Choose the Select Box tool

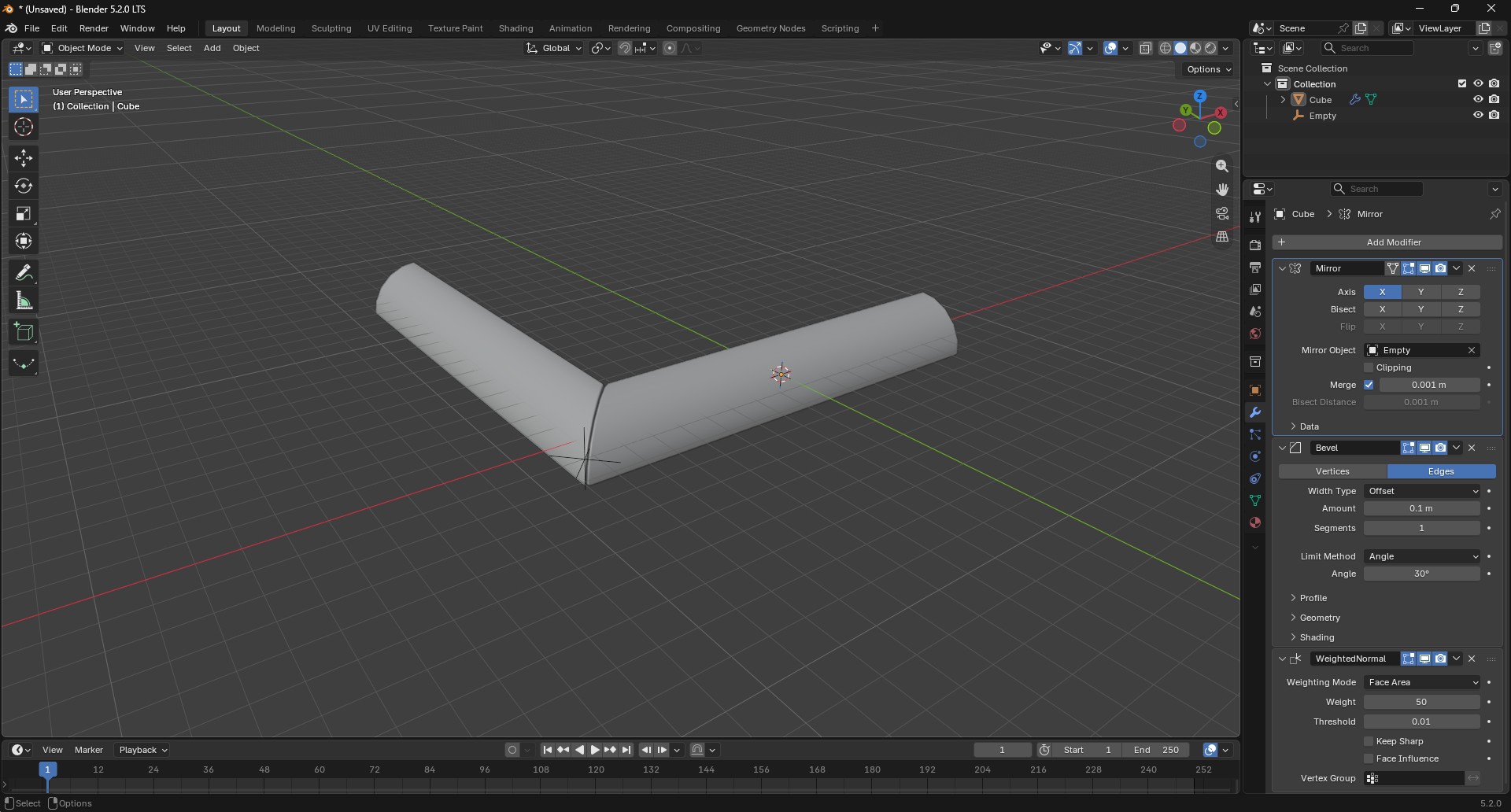tap(24, 99)
